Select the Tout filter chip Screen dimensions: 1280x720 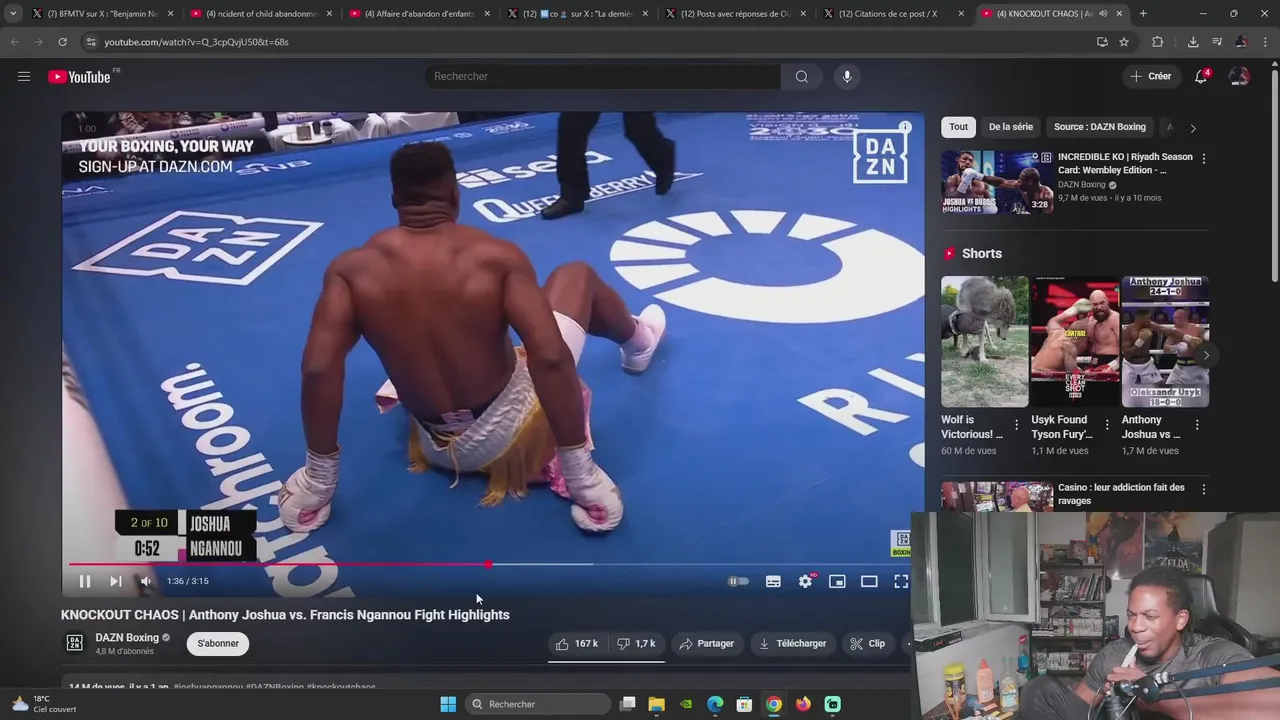tap(958, 127)
